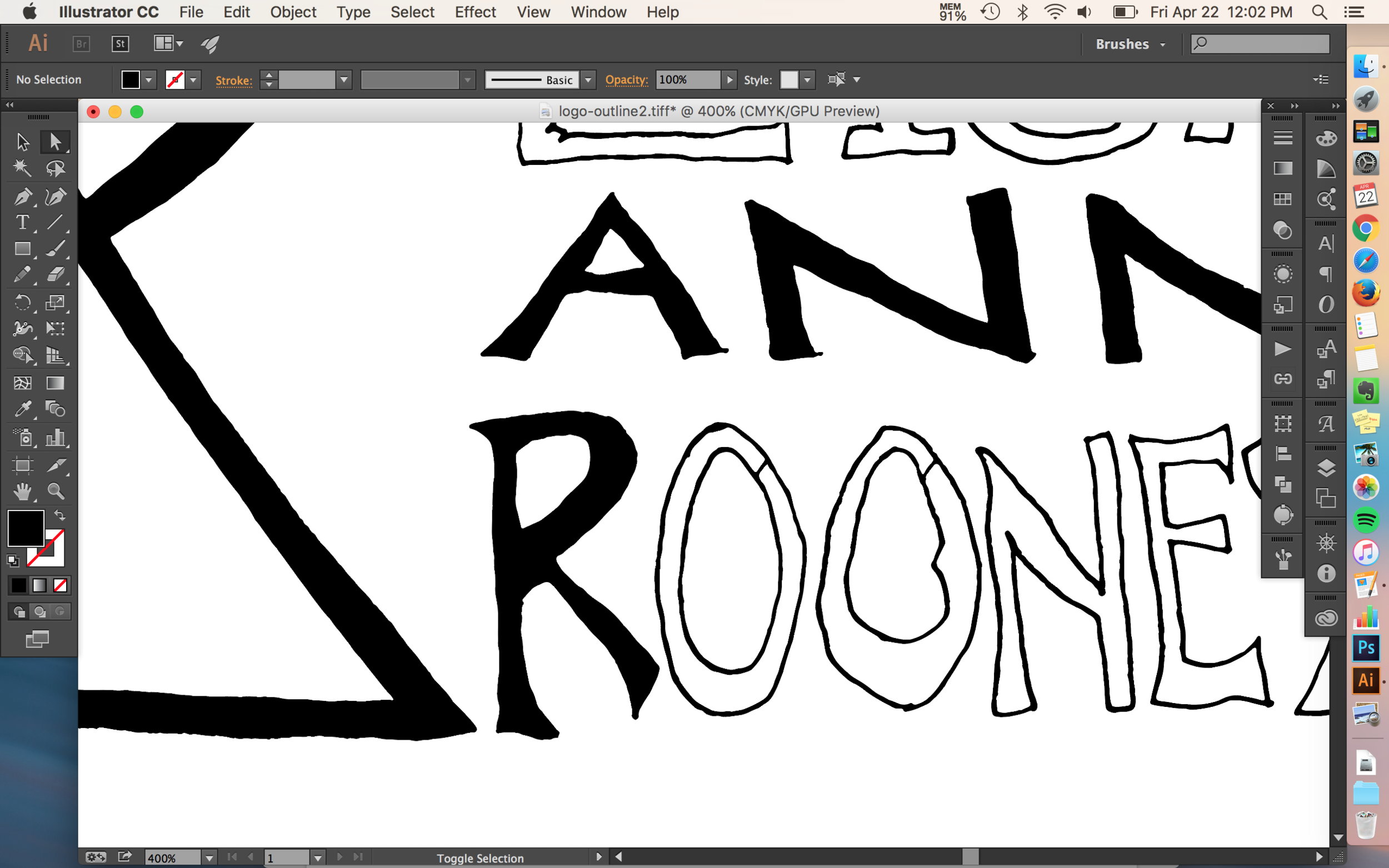Click the Arrange Documents button

coord(168,44)
